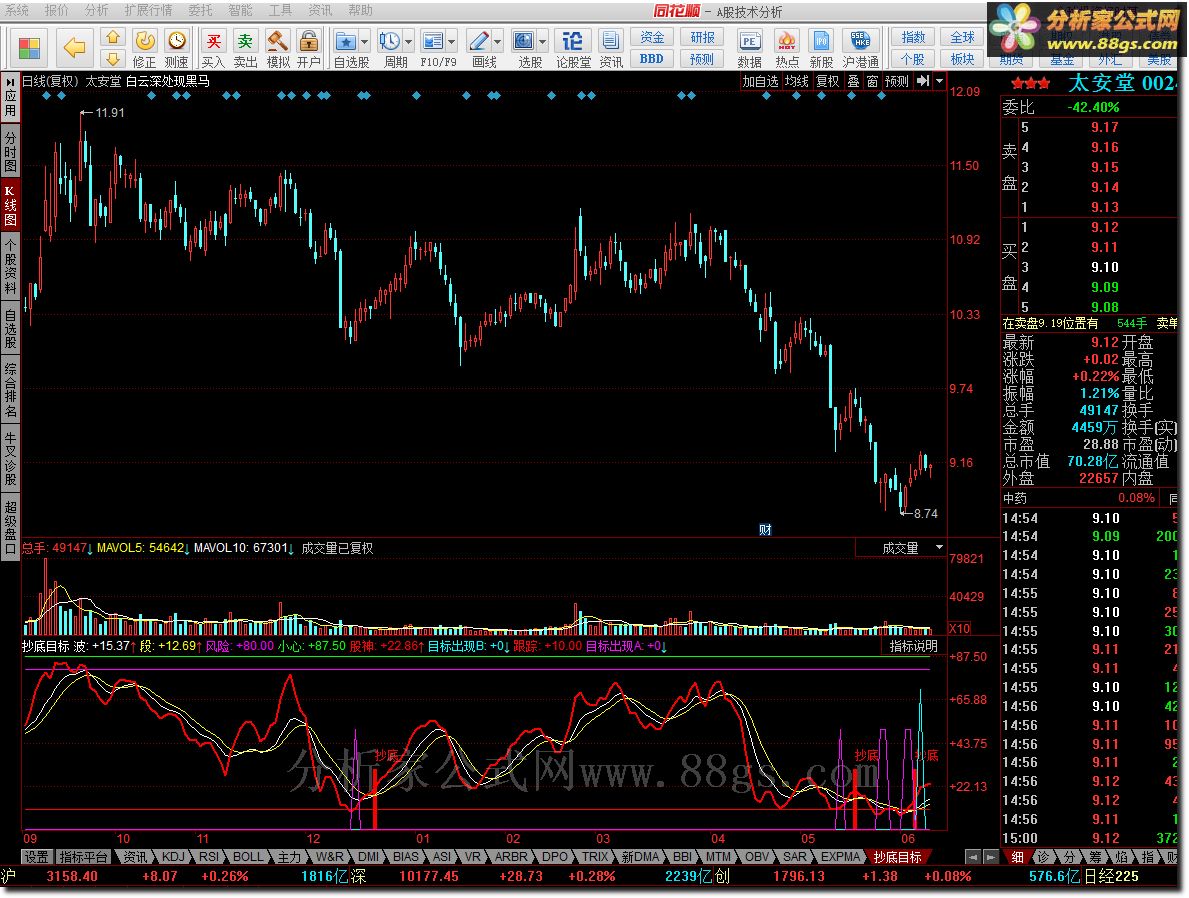Select the 个股资料 sidebar tab

[x=11, y=265]
